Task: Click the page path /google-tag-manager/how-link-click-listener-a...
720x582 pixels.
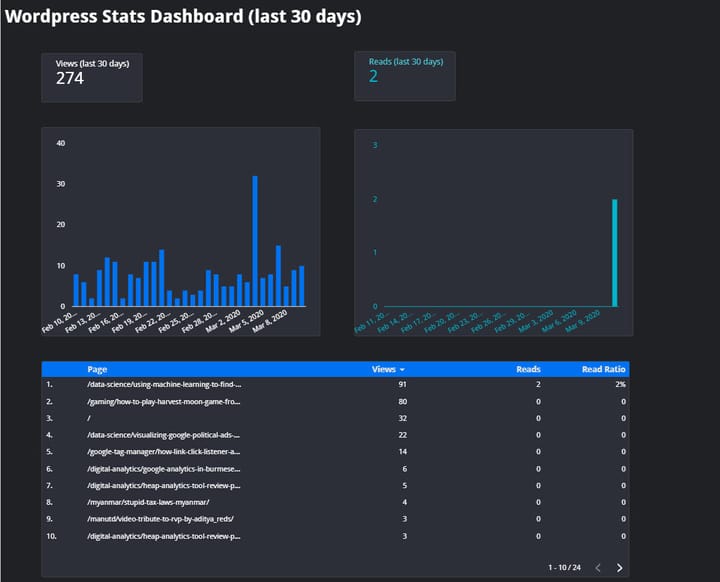Action: click(163, 452)
